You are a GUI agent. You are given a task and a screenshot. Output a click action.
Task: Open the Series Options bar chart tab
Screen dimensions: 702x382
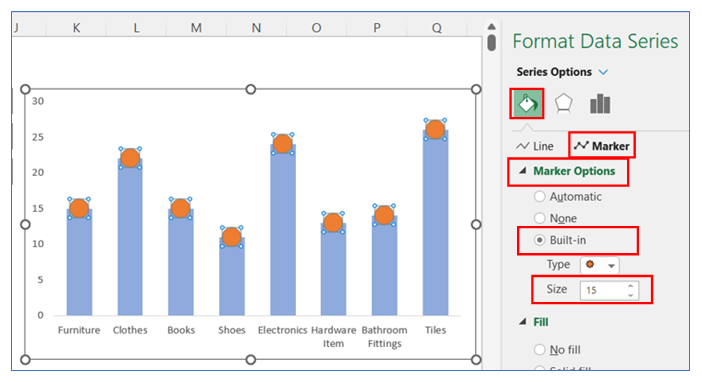click(600, 104)
